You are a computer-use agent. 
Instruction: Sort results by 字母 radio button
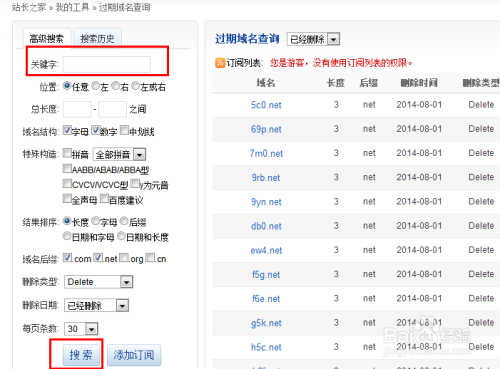click(95, 221)
